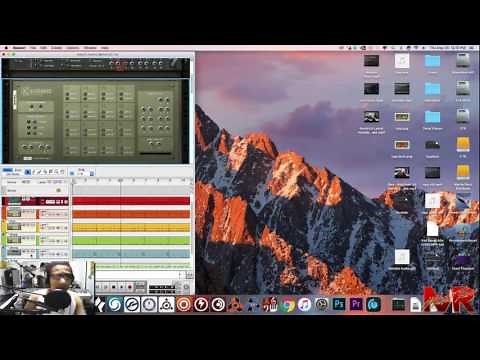Open iTunes from the dock
This screenshot has height=360, width=480.
[304, 304]
